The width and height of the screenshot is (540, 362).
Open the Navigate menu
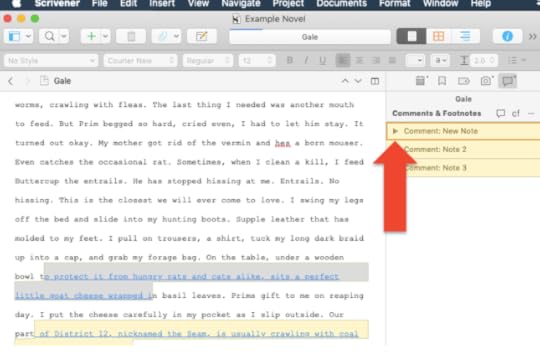click(241, 4)
